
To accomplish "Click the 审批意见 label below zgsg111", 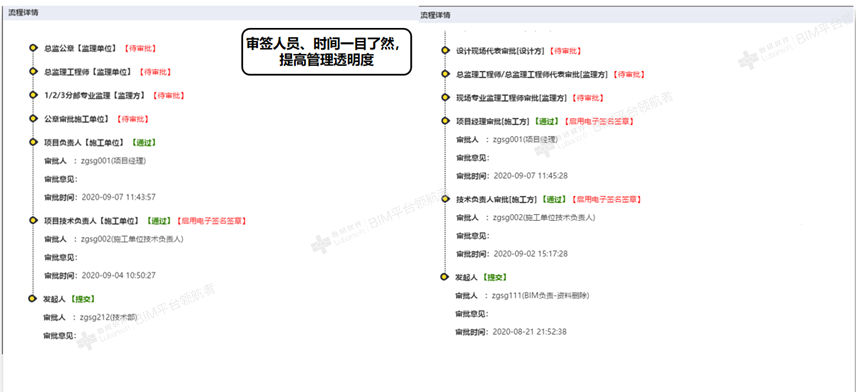I will pos(472,313).
